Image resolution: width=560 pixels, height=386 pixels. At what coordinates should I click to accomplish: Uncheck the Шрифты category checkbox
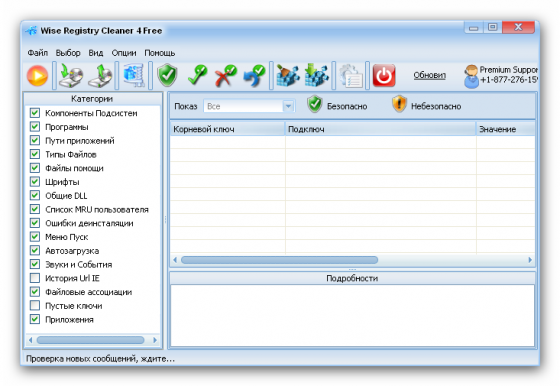[x=35, y=181]
